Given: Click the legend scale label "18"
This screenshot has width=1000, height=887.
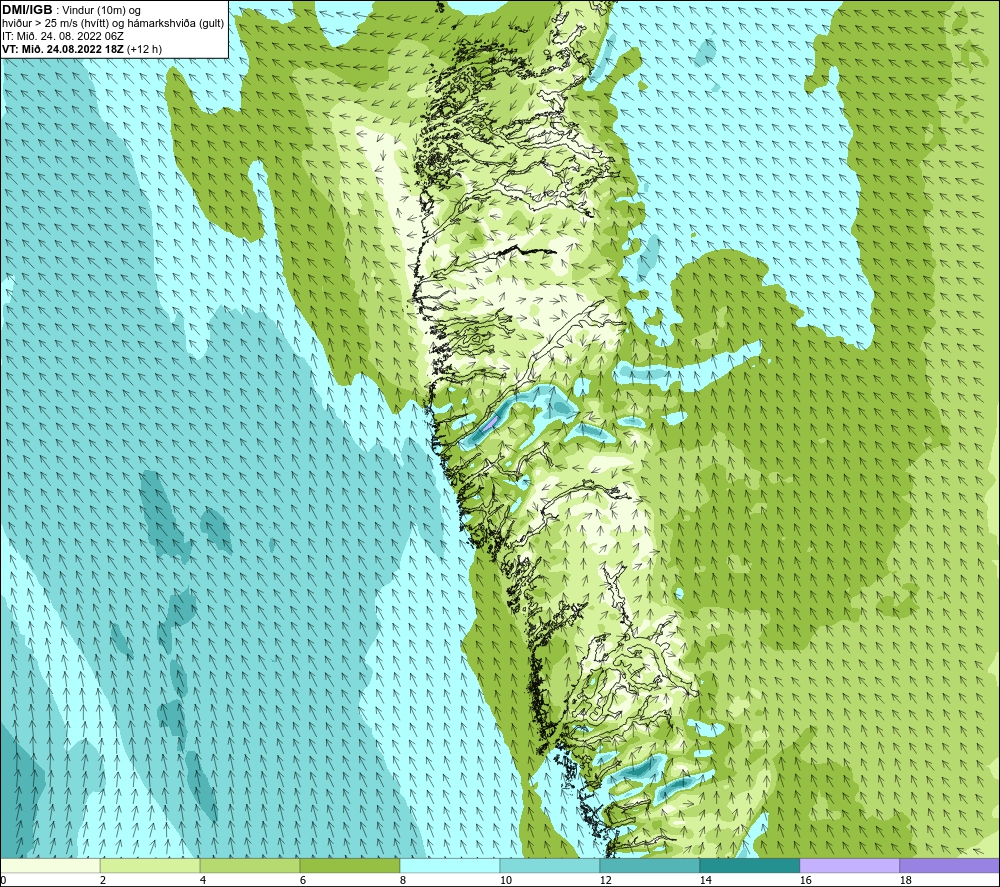Looking at the screenshot, I should click(x=905, y=880).
